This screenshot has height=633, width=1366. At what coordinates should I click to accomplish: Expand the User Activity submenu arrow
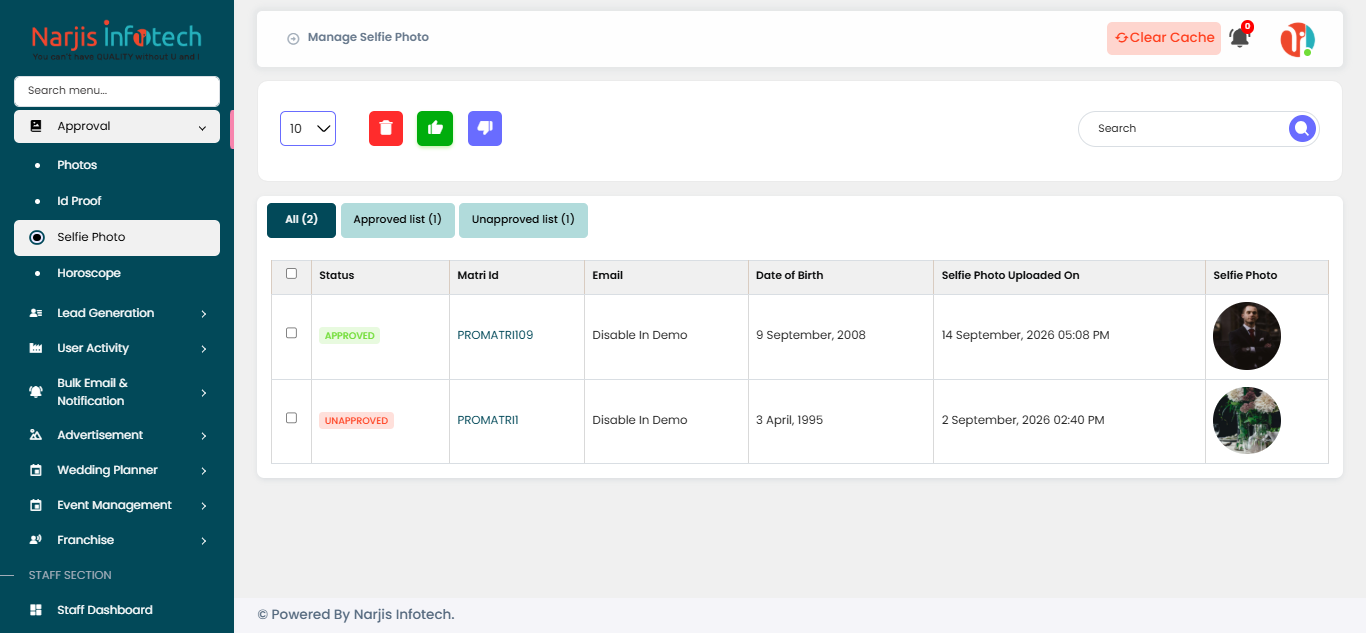point(203,349)
